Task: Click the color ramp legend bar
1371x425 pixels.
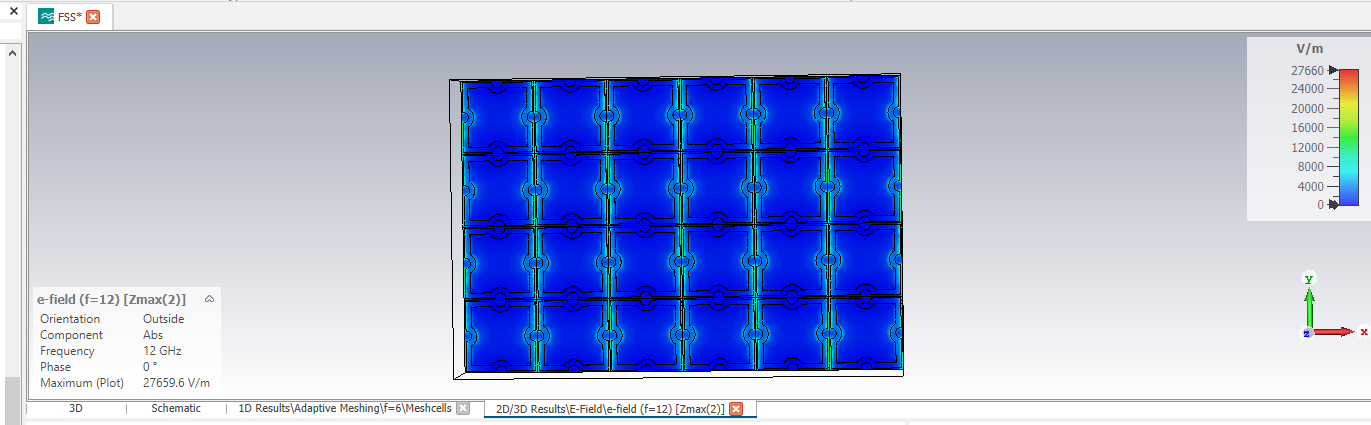Action: coord(1349,137)
